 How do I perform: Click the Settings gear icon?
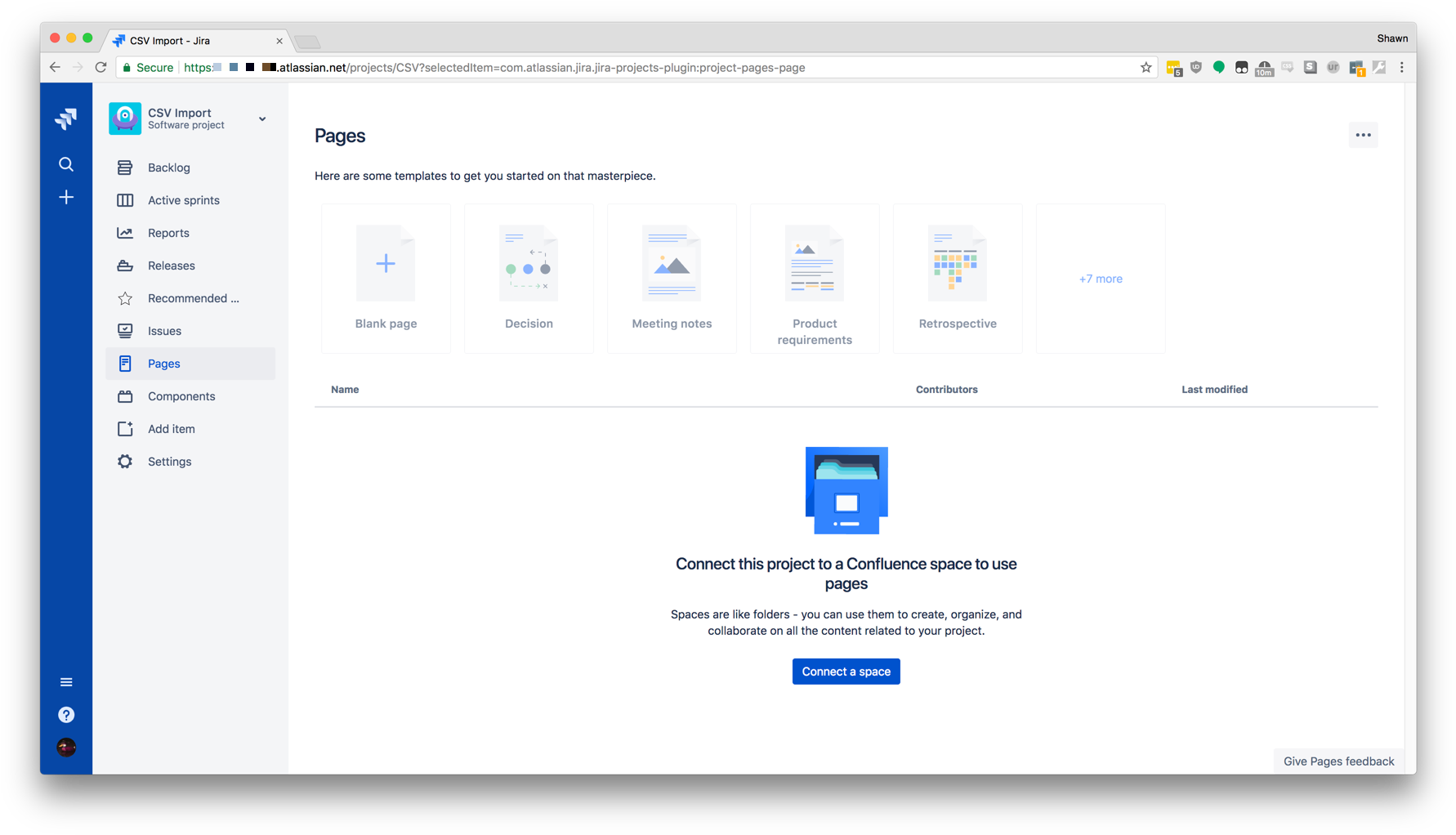[125, 462]
